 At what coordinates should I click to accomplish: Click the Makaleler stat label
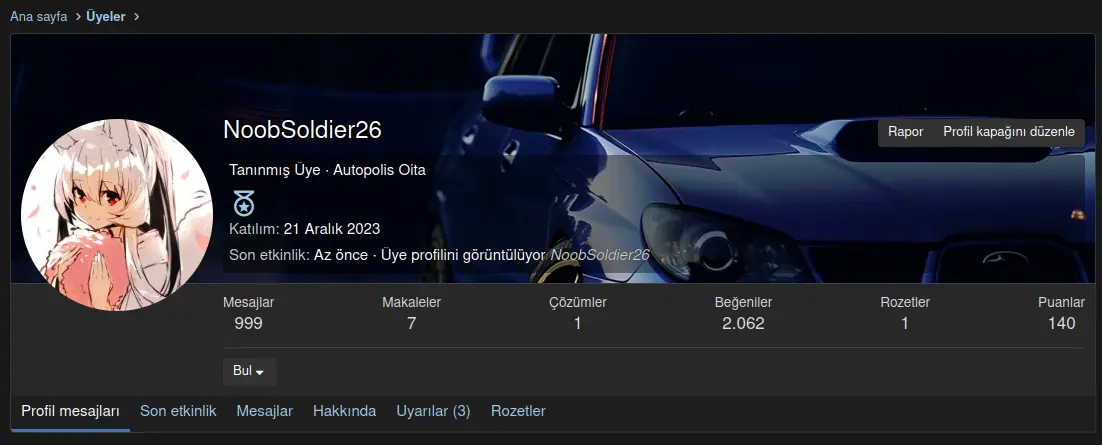(411, 302)
